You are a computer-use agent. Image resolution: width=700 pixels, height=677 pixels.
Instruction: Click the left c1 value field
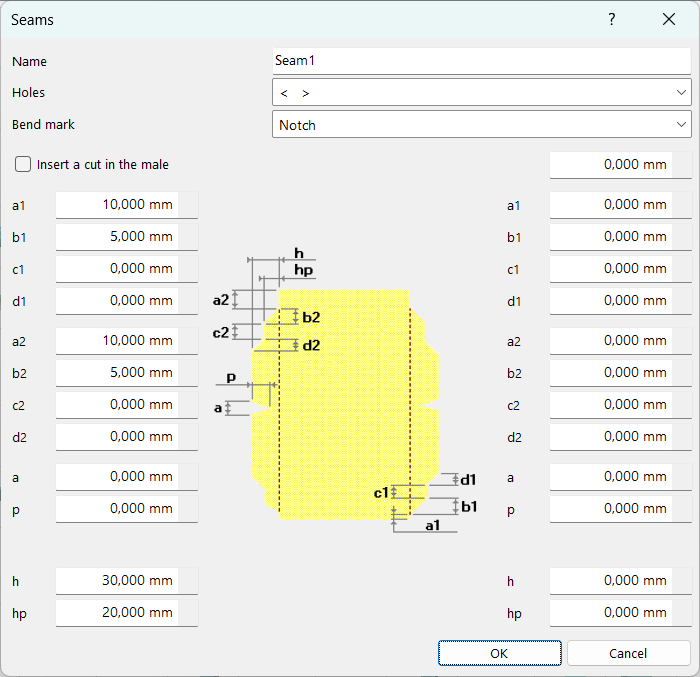pos(117,269)
